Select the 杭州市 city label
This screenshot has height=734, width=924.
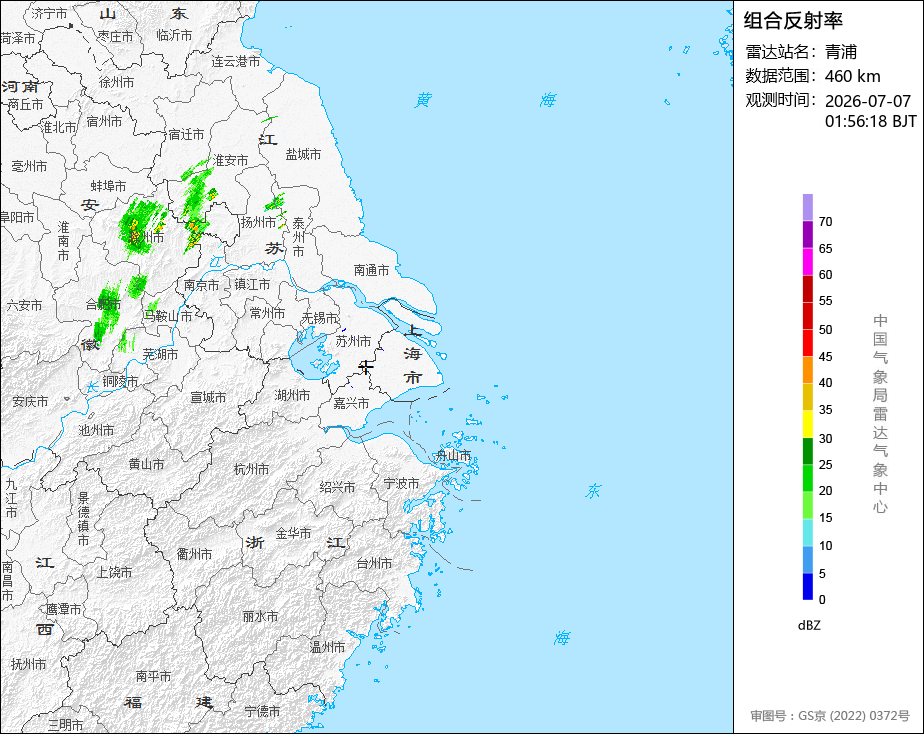(252, 470)
